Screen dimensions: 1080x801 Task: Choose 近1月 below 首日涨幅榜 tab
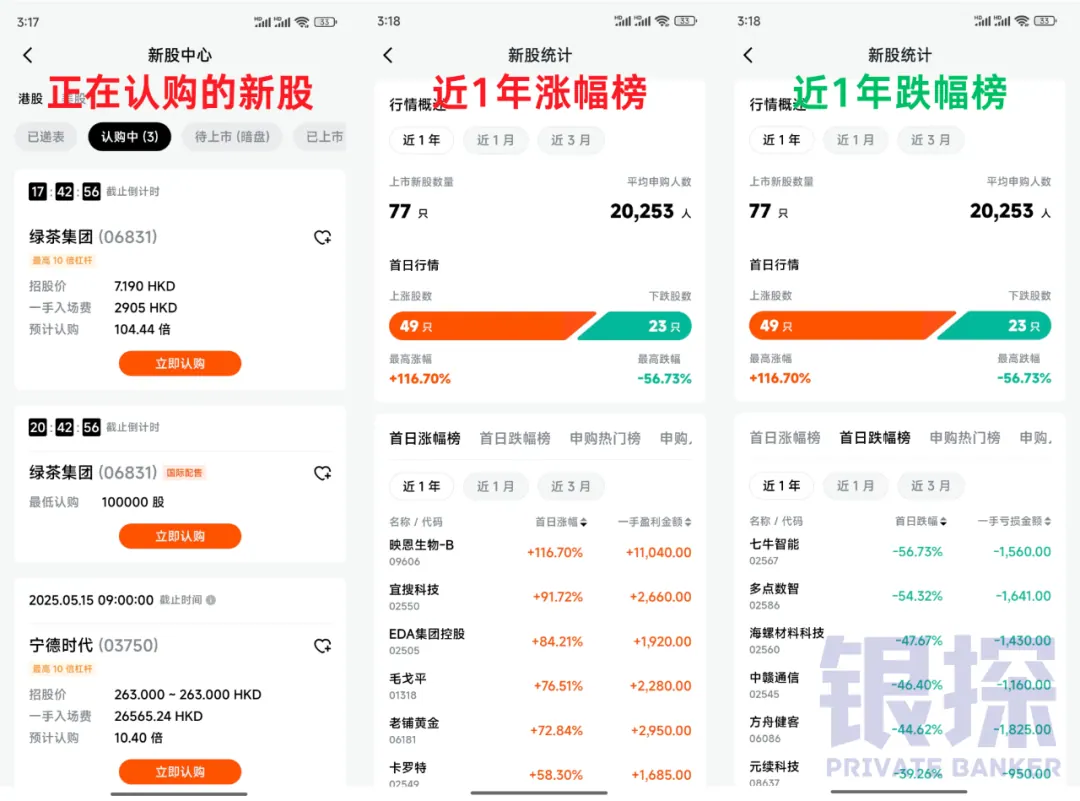click(x=495, y=486)
